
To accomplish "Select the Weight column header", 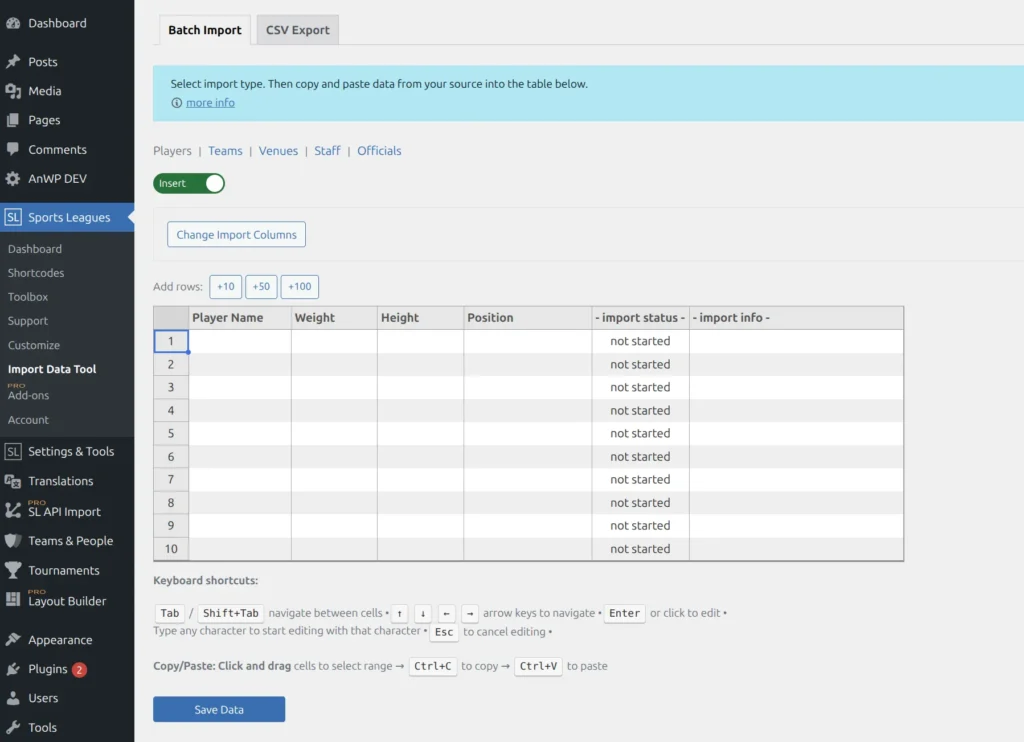I will pyautogui.click(x=334, y=318).
